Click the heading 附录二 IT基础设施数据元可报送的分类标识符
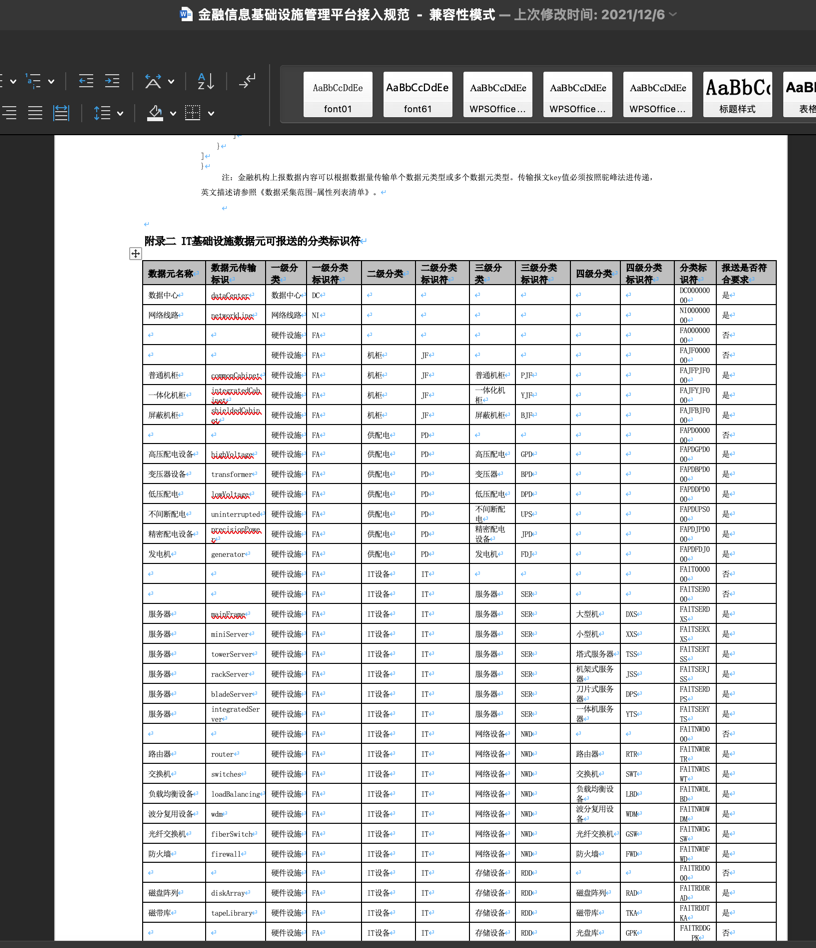This screenshot has height=948, width=816. point(253,241)
